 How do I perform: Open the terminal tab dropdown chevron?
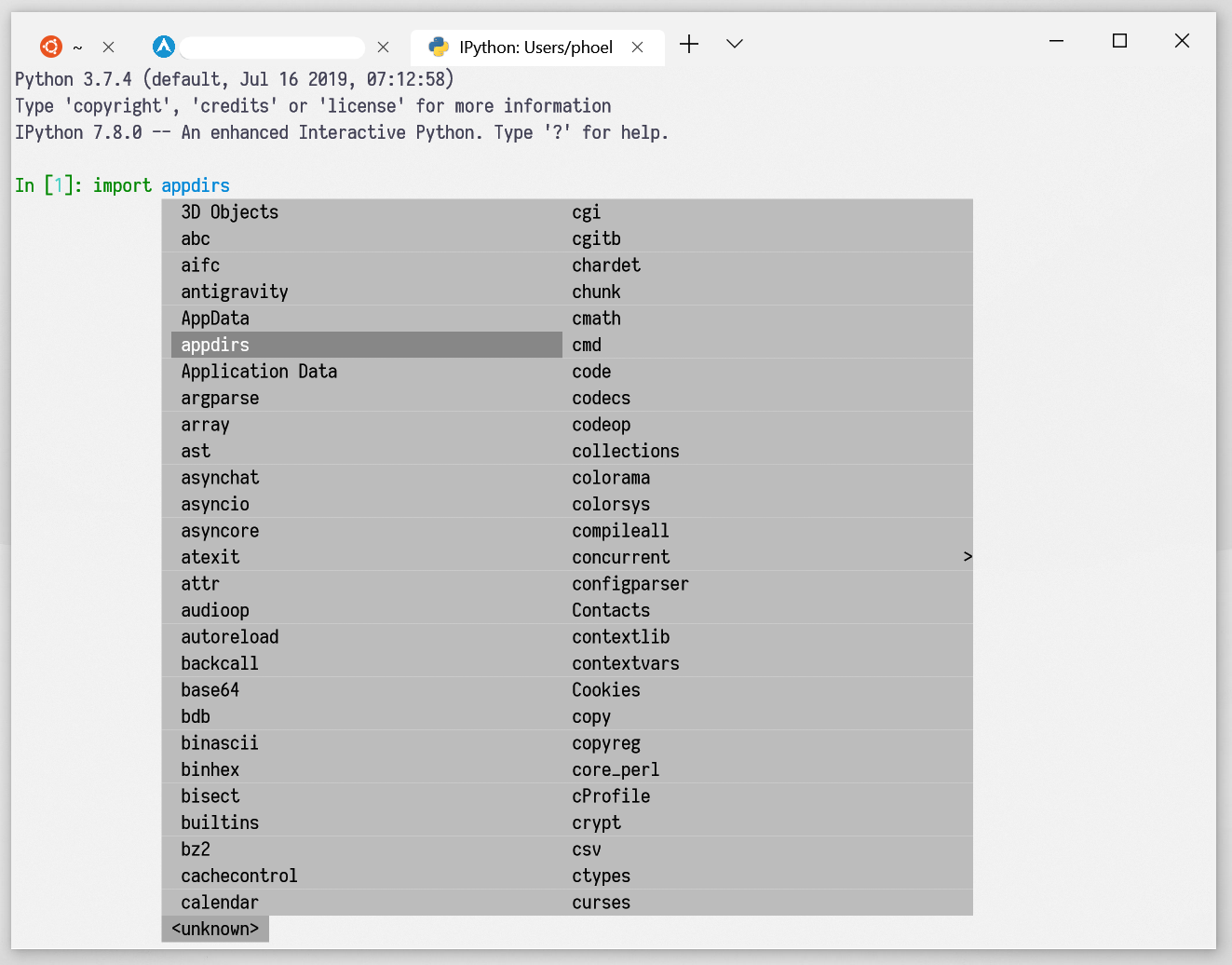pos(735,44)
